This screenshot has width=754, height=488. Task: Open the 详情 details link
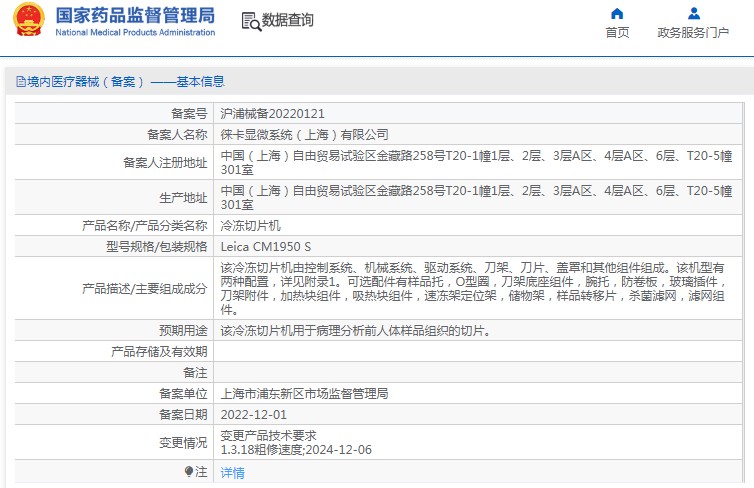tap(232, 473)
